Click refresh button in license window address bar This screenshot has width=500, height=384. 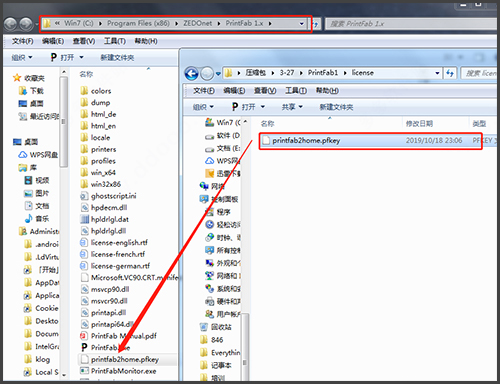coord(450,73)
